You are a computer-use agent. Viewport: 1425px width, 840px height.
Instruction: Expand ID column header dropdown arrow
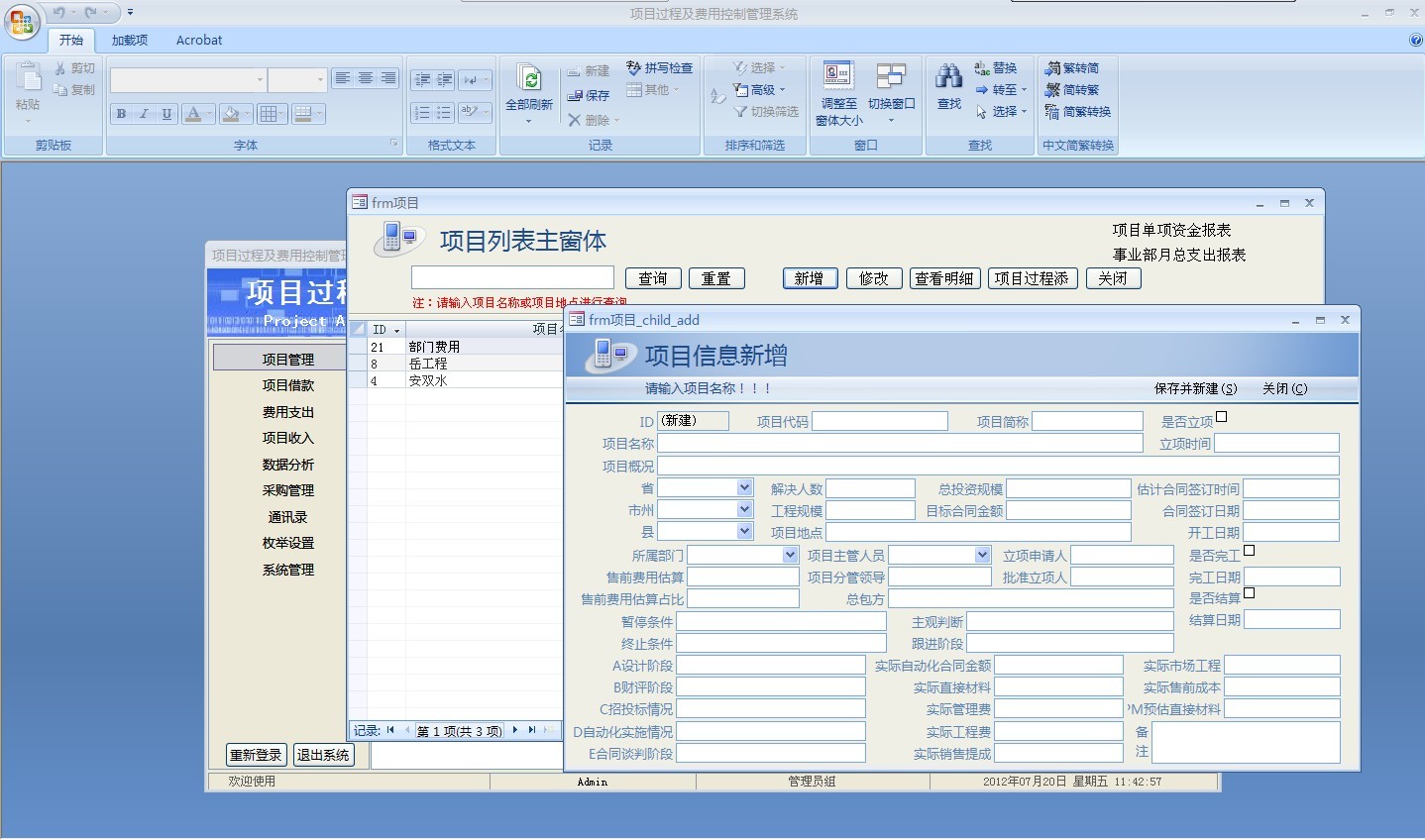pos(397,330)
